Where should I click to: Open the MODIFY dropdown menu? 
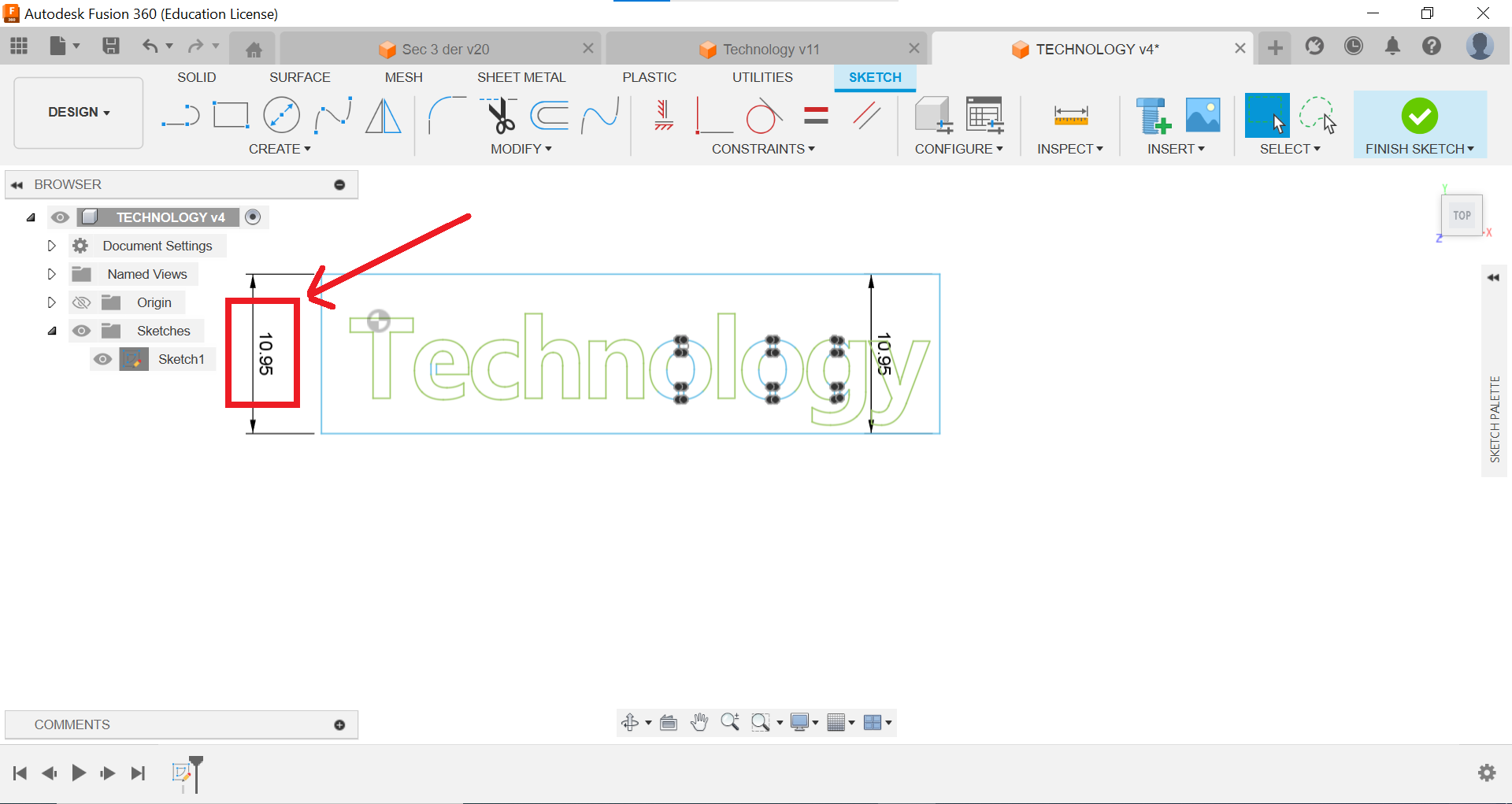tap(521, 149)
